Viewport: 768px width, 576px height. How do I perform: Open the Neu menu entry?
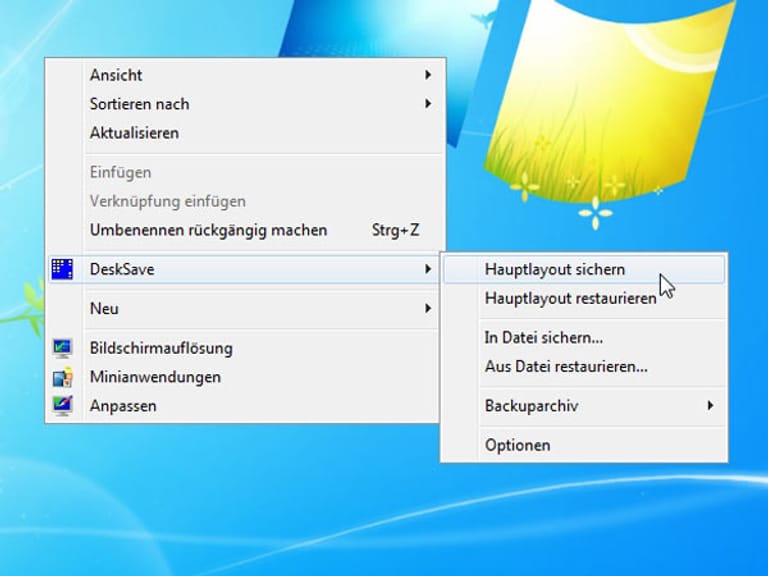coord(245,309)
